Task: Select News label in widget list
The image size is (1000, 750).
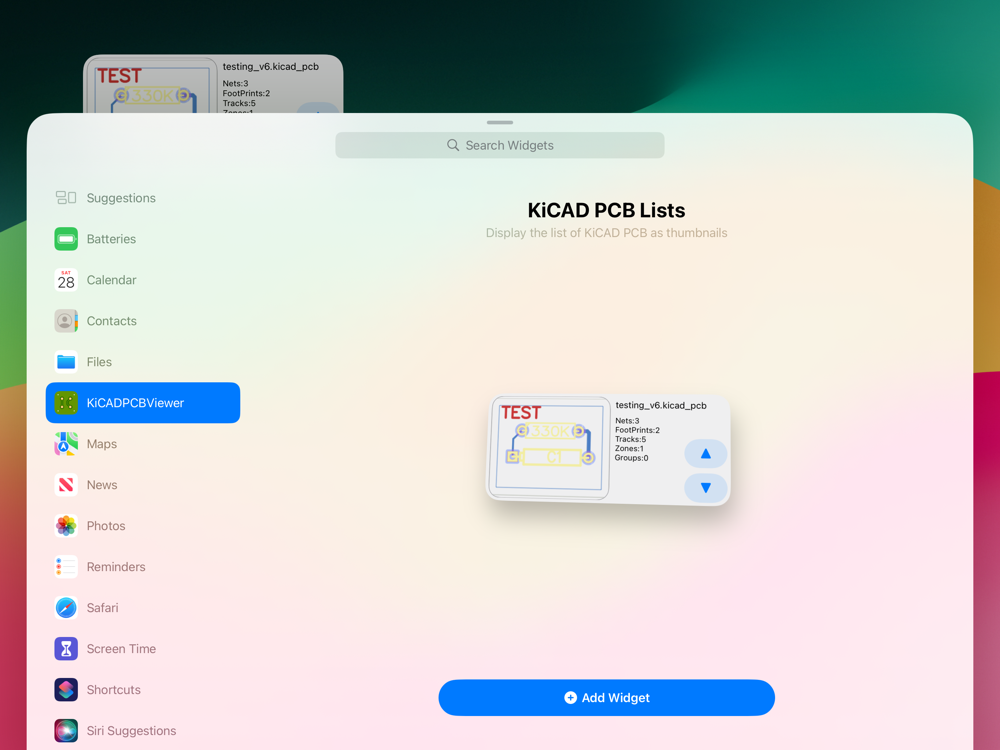Action: point(102,485)
